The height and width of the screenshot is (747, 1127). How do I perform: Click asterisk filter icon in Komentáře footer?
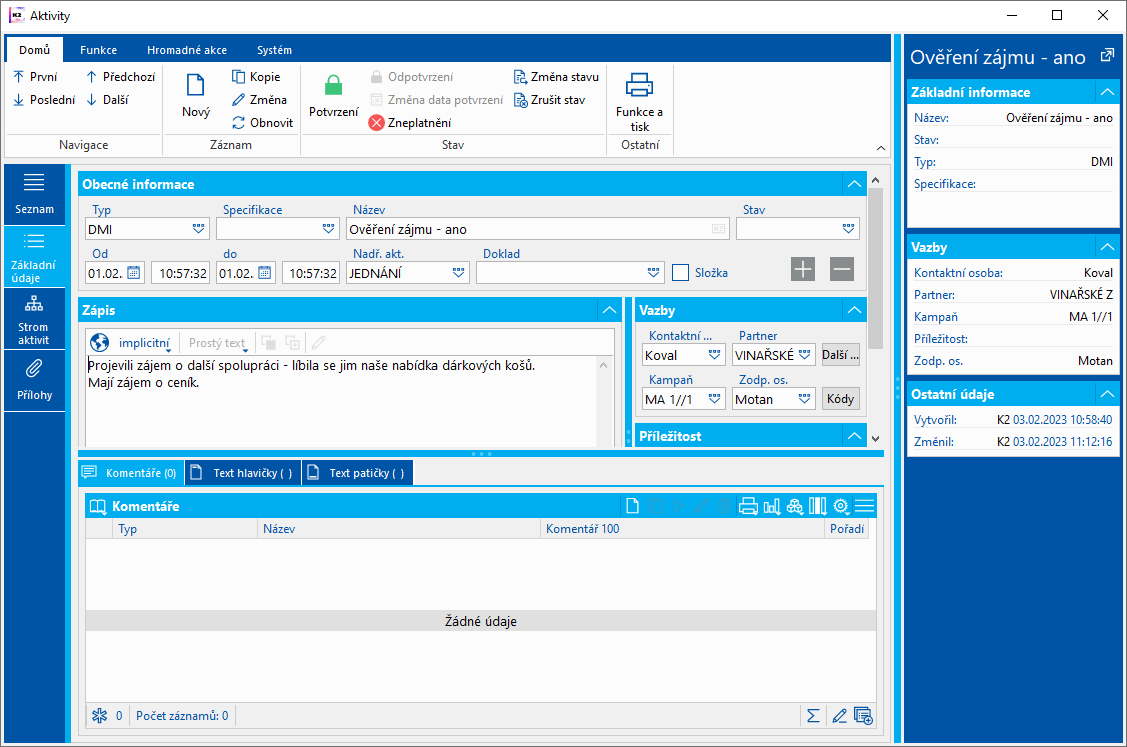[99, 716]
